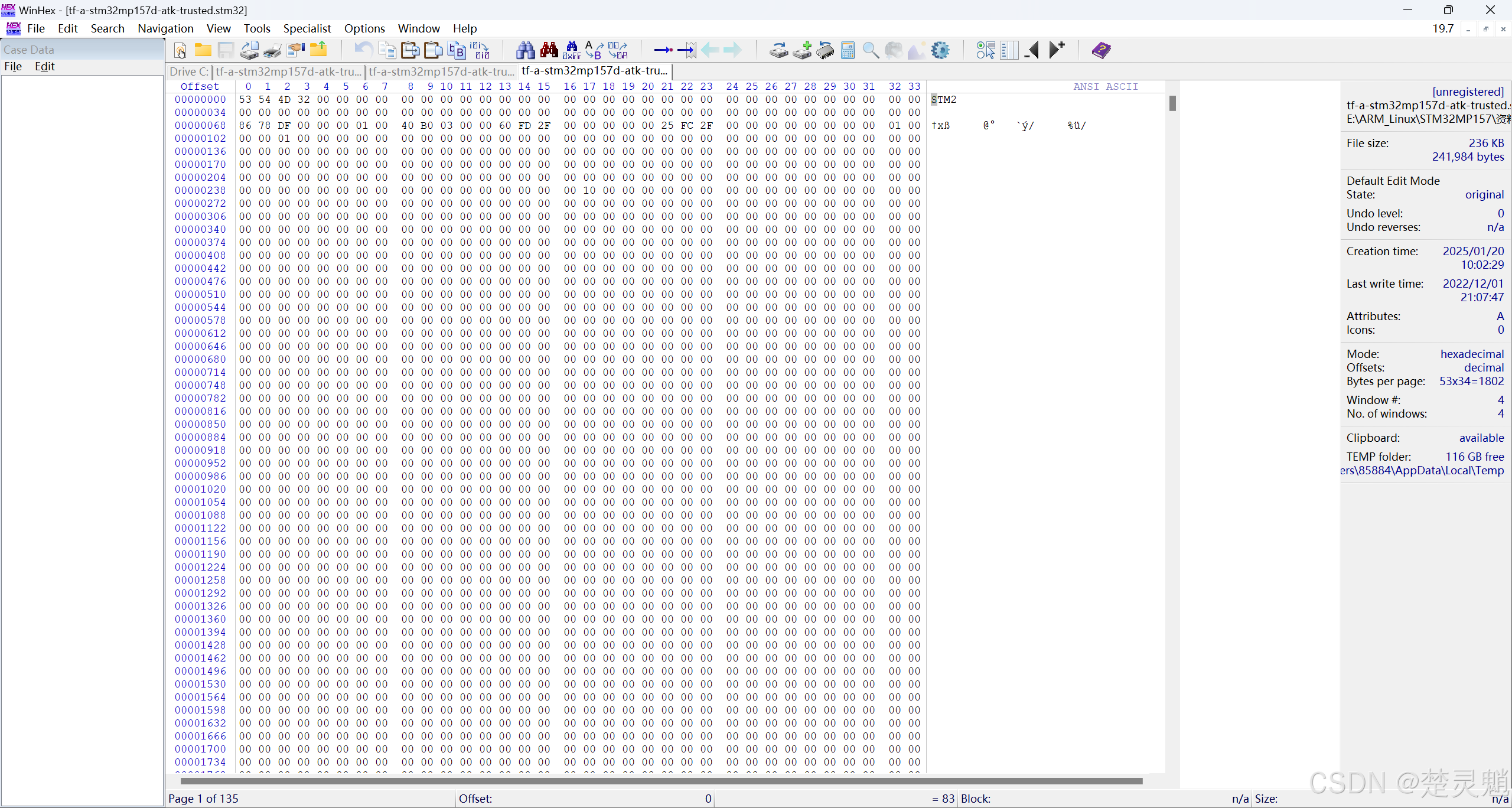
Task: Open Case Data File menu
Action: (13, 66)
